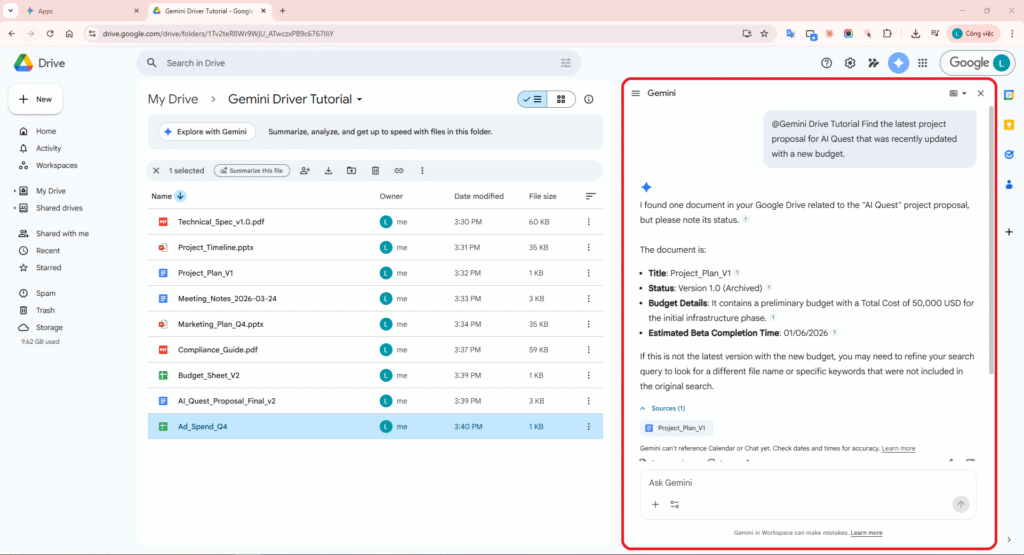1024x555 pixels.
Task: Click the Drive settings gear icon
Action: (x=850, y=63)
